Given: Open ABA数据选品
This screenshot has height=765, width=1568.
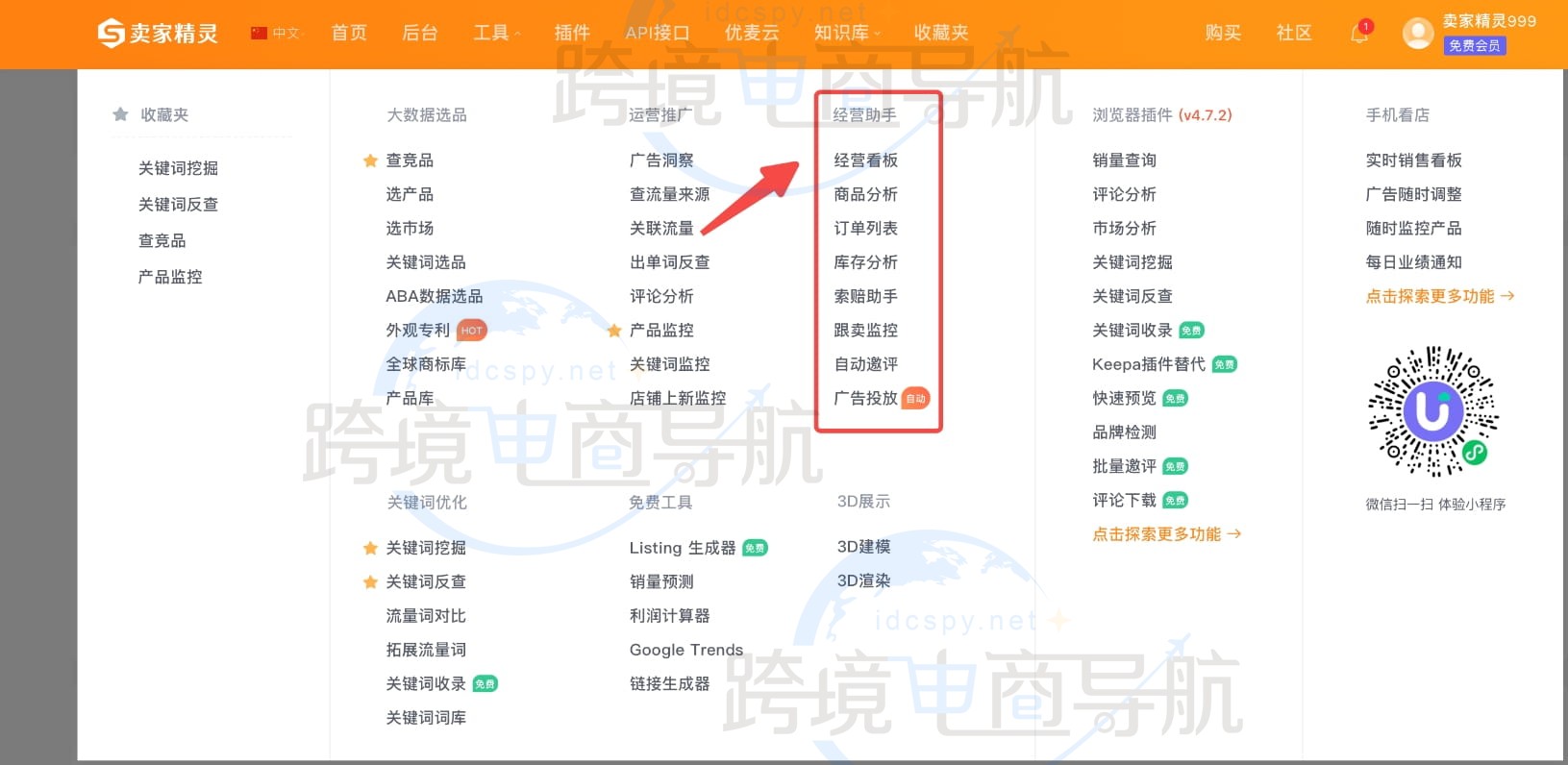Looking at the screenshot, I should point(435,296).
